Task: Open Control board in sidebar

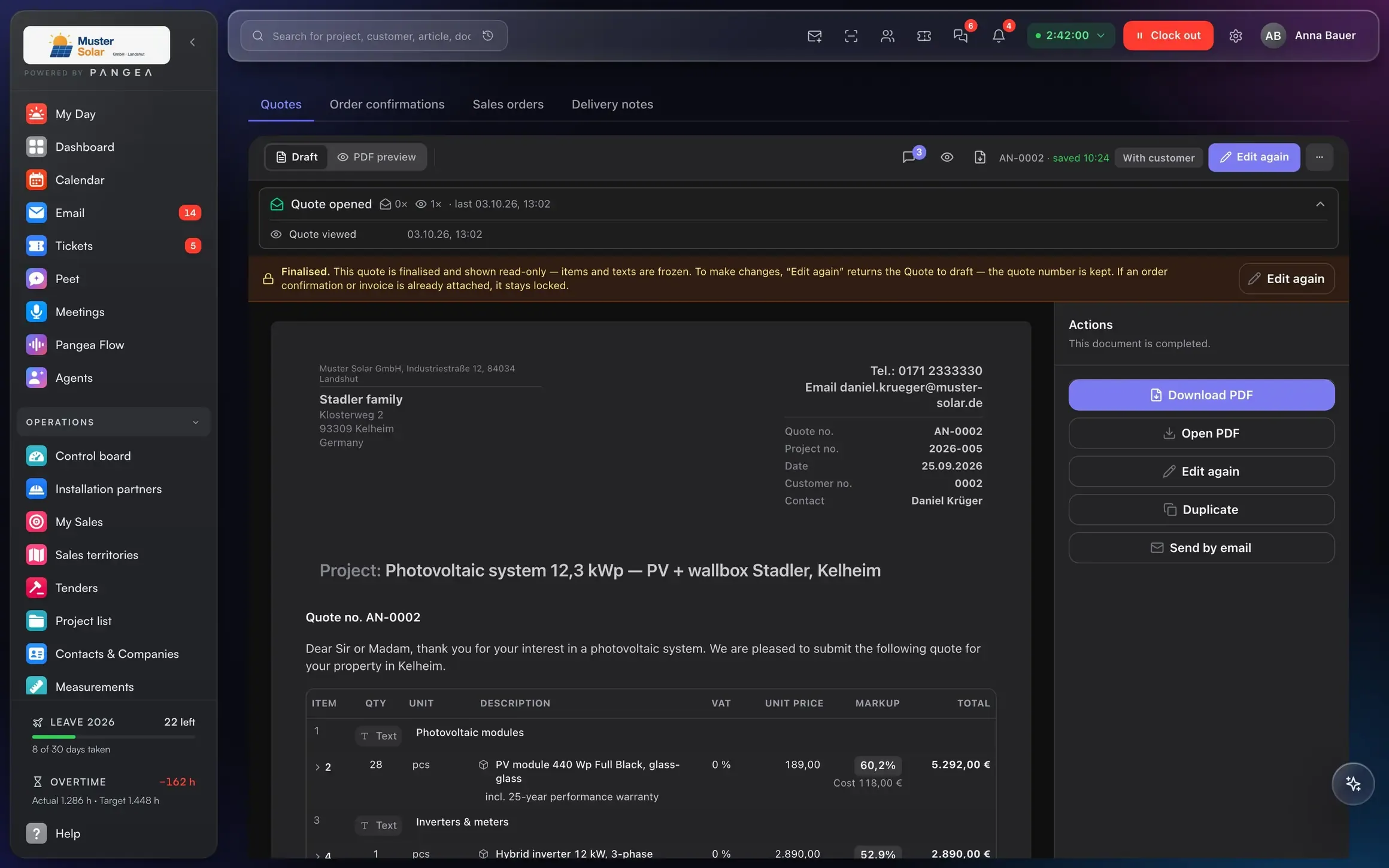Action: [x=113, y=456]
